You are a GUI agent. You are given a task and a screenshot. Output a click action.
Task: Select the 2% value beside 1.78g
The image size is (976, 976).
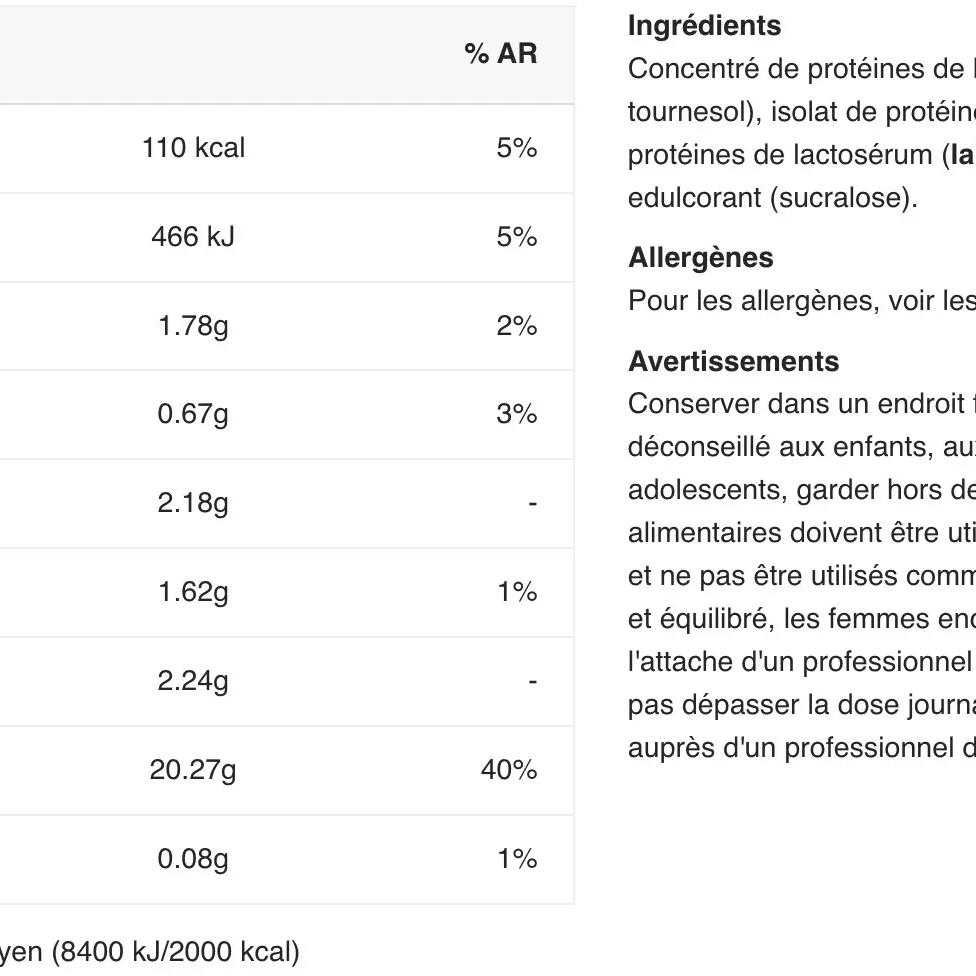[x=516, y=326]
